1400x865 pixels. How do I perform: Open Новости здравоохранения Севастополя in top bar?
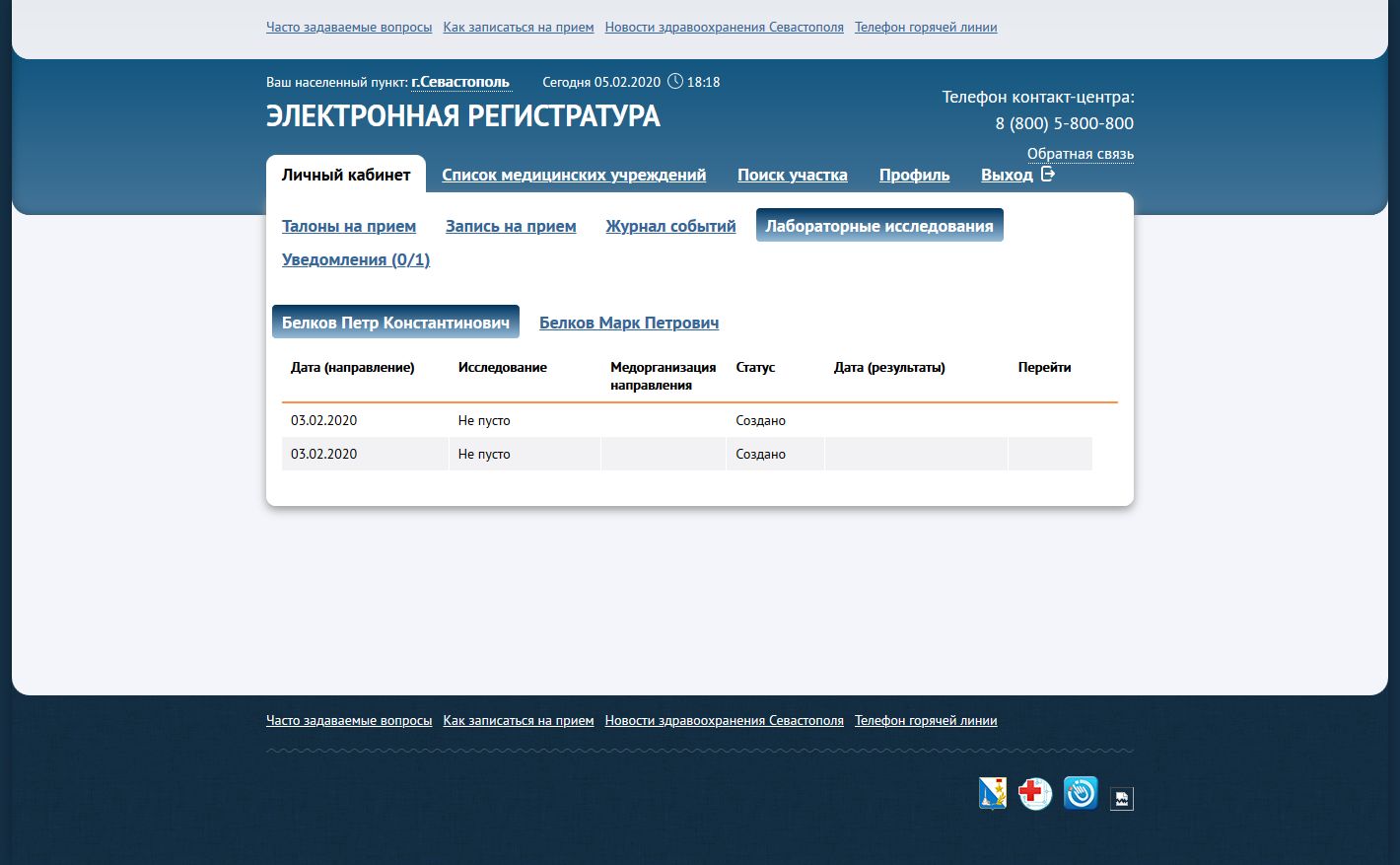click(725, 28)
